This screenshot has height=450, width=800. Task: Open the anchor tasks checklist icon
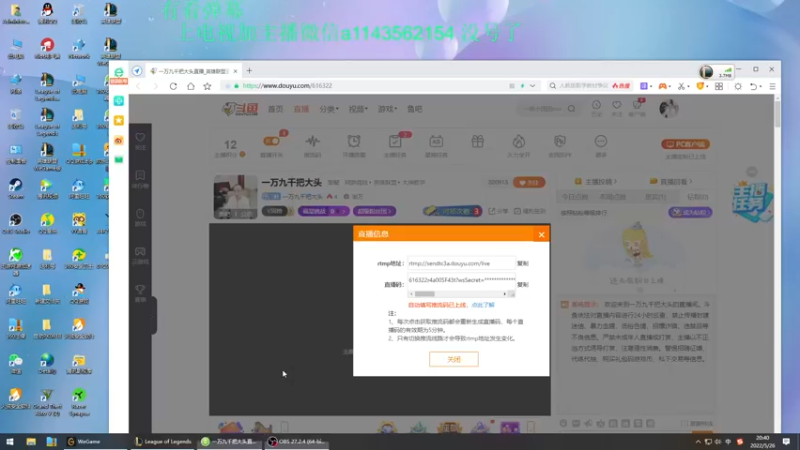(x=395, y=141)
